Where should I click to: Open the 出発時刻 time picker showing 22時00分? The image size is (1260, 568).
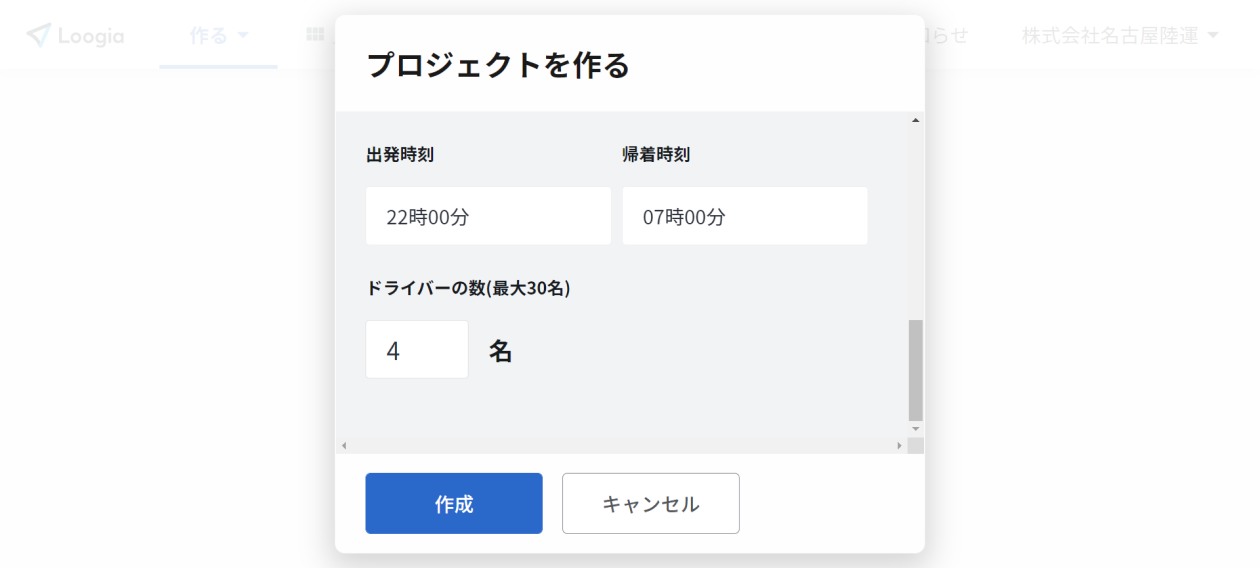tap(488, 216)
